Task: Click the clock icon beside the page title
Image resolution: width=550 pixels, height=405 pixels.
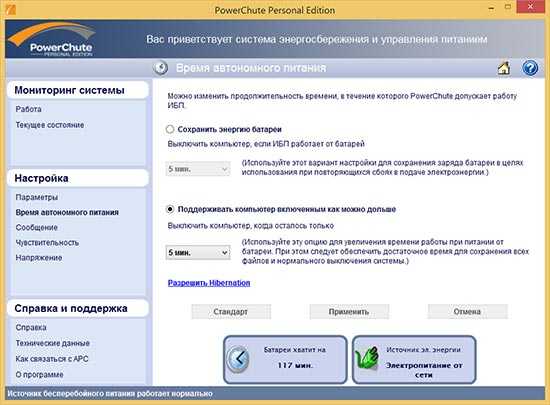Action: (x=161, y=68)
